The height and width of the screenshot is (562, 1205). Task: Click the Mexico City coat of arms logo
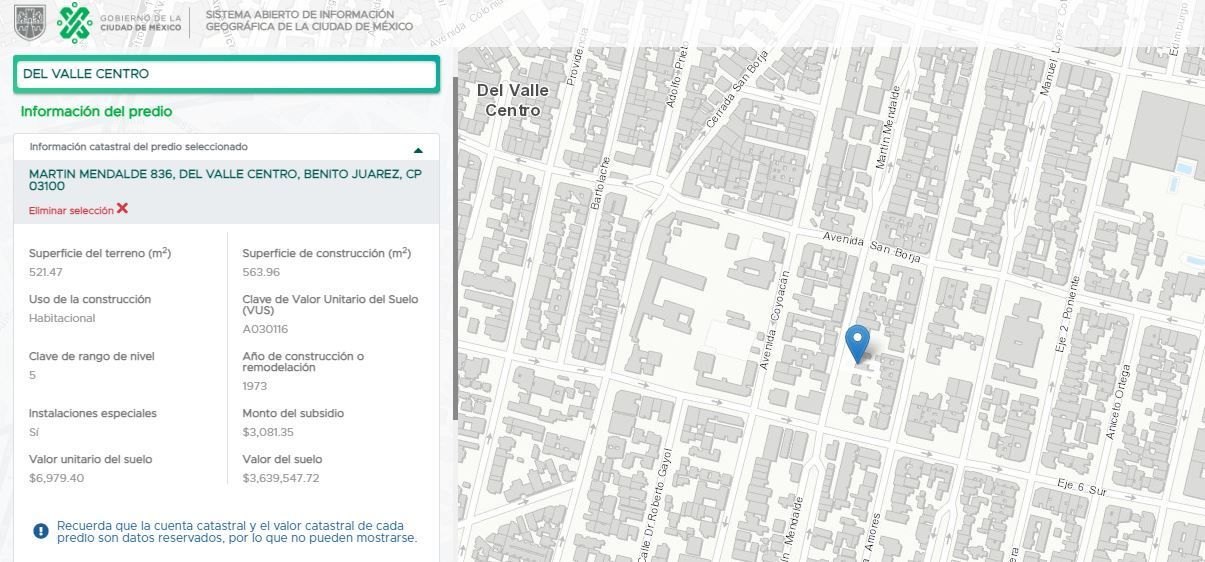pyautogui.click(x=30, y=21)
